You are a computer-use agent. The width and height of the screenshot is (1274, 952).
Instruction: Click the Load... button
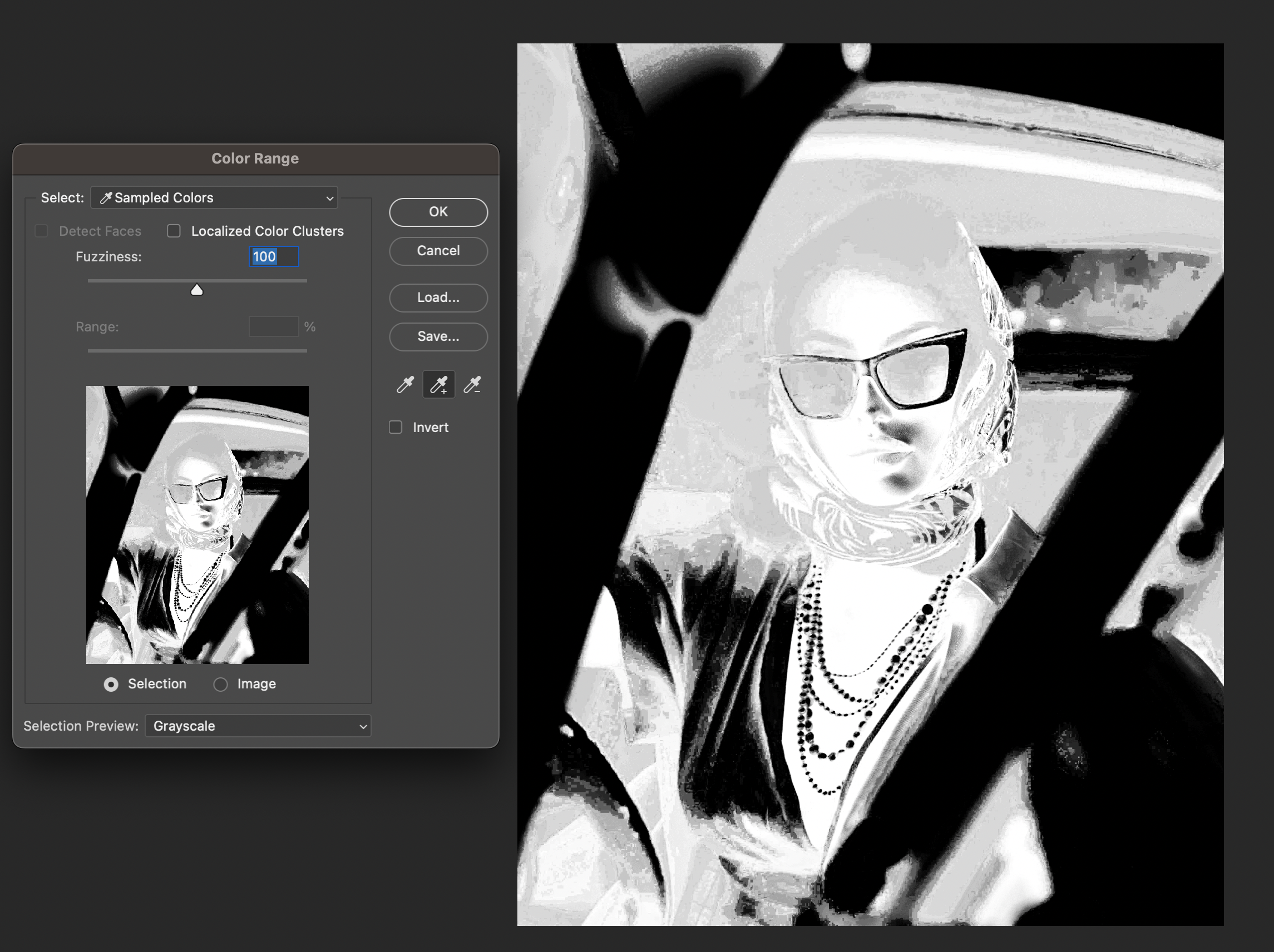tap(438, 298)
